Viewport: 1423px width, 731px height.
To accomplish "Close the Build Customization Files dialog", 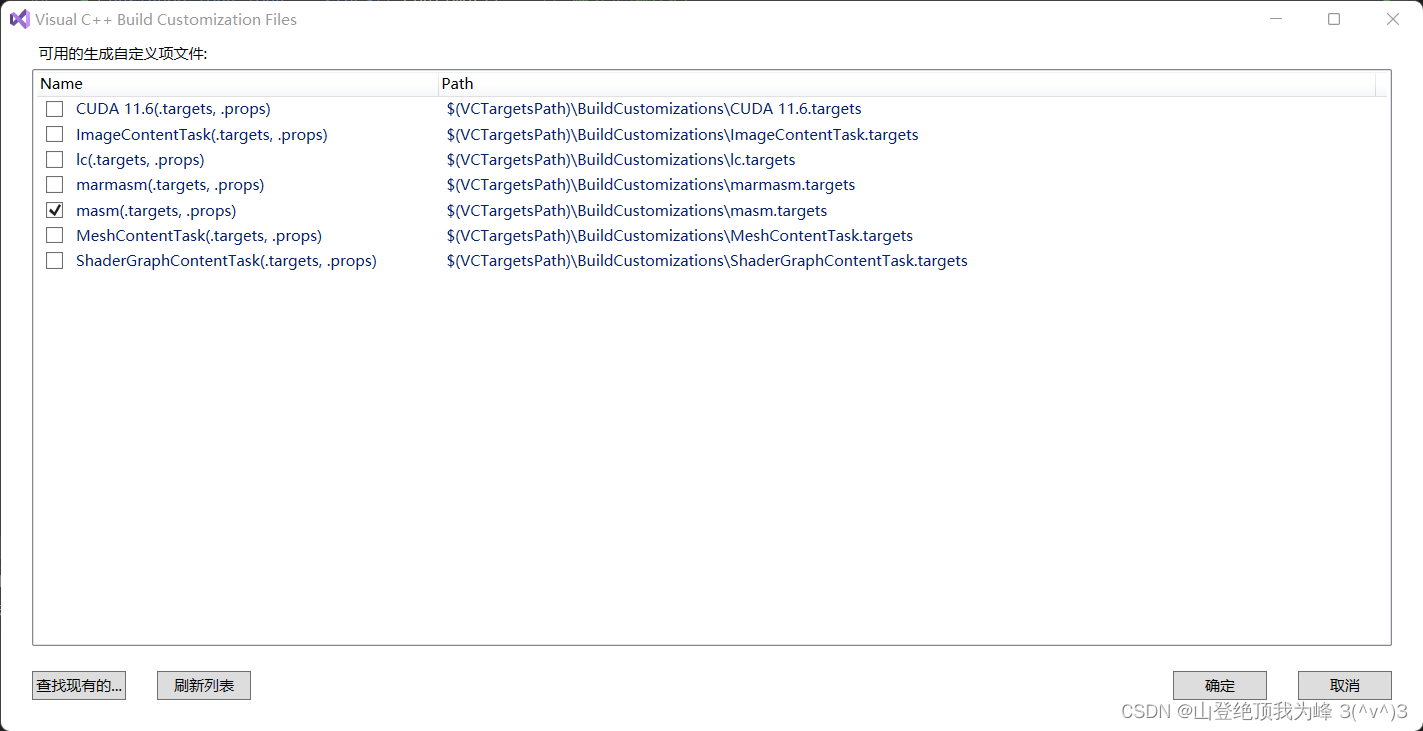I will (1392, 19).
